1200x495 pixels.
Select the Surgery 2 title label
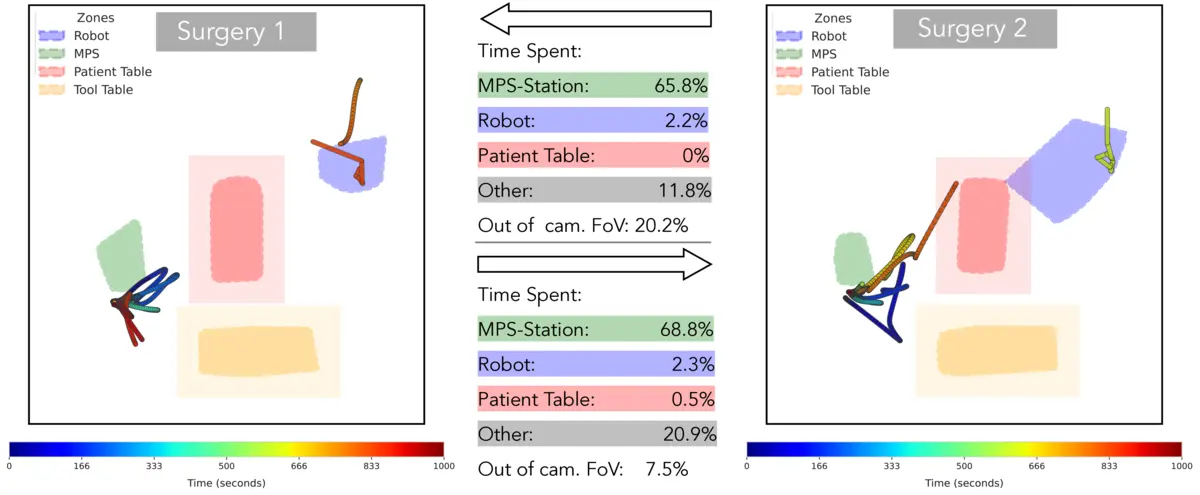tap(972, 30)
